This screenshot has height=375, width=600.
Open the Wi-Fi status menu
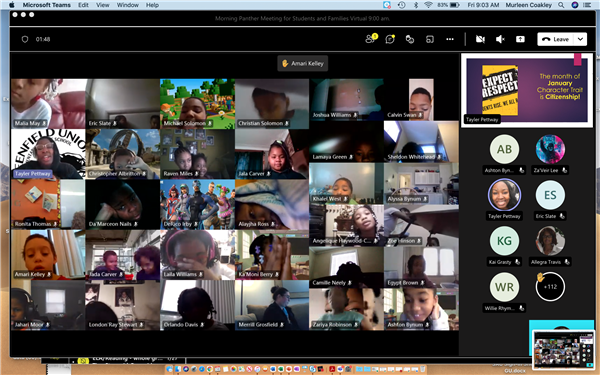click(x=428, y=5)
